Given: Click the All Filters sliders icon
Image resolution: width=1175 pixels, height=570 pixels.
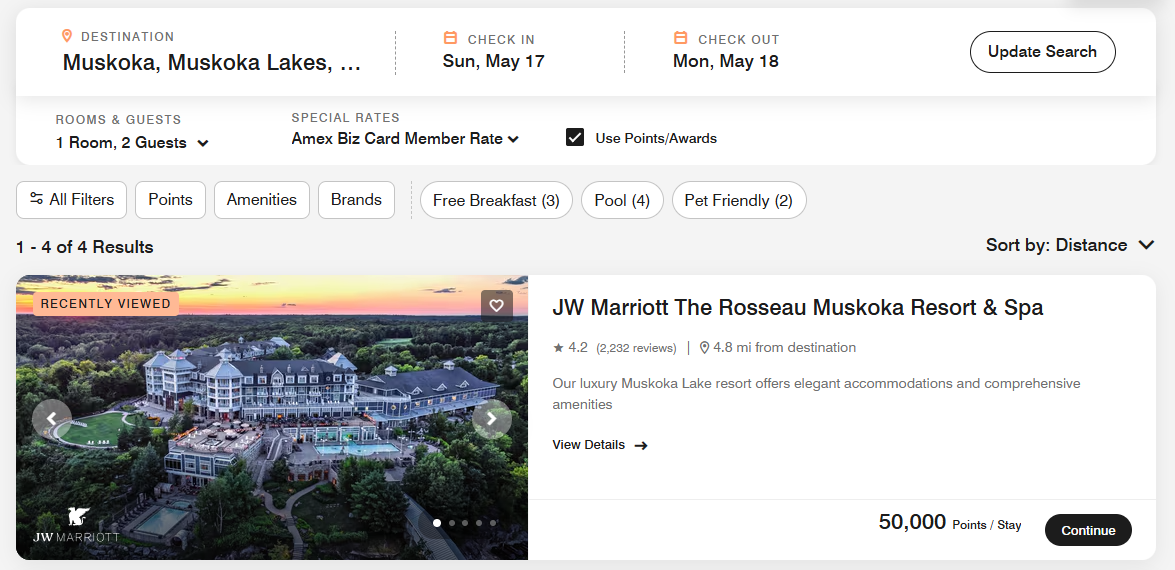Looking at the screenshot, I should [x=36, y=198].
